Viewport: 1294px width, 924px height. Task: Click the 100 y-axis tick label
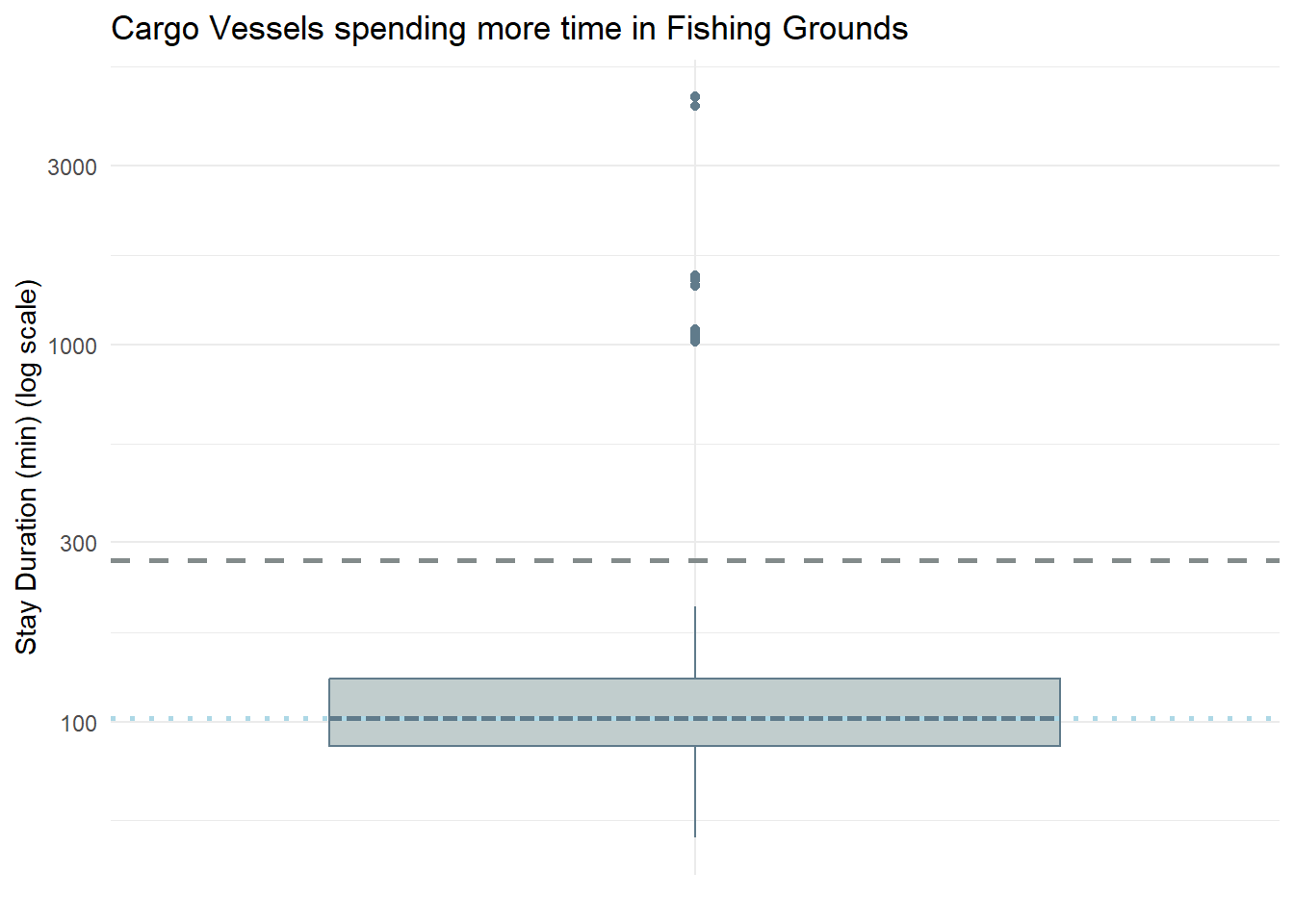tap(78, 724)
